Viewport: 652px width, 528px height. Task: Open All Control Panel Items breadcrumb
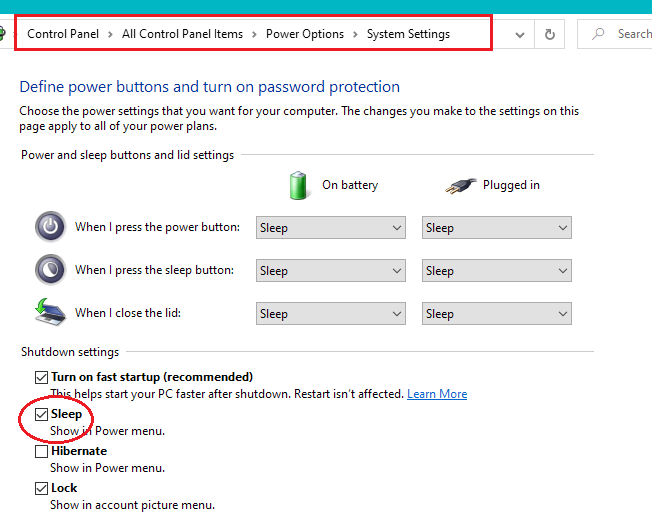[x=182, y=34]
